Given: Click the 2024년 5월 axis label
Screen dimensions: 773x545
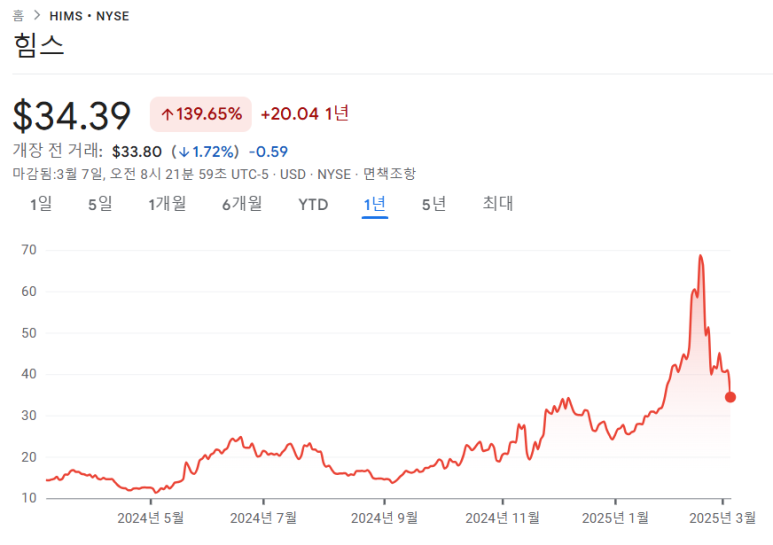Looking at the screenshot, I should 150,518.
